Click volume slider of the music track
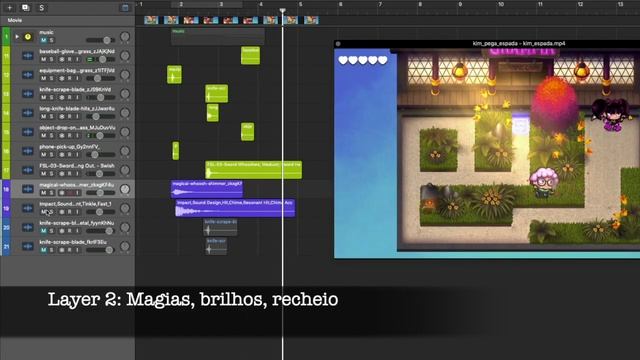Screen dimensions: 640x360 100,40
